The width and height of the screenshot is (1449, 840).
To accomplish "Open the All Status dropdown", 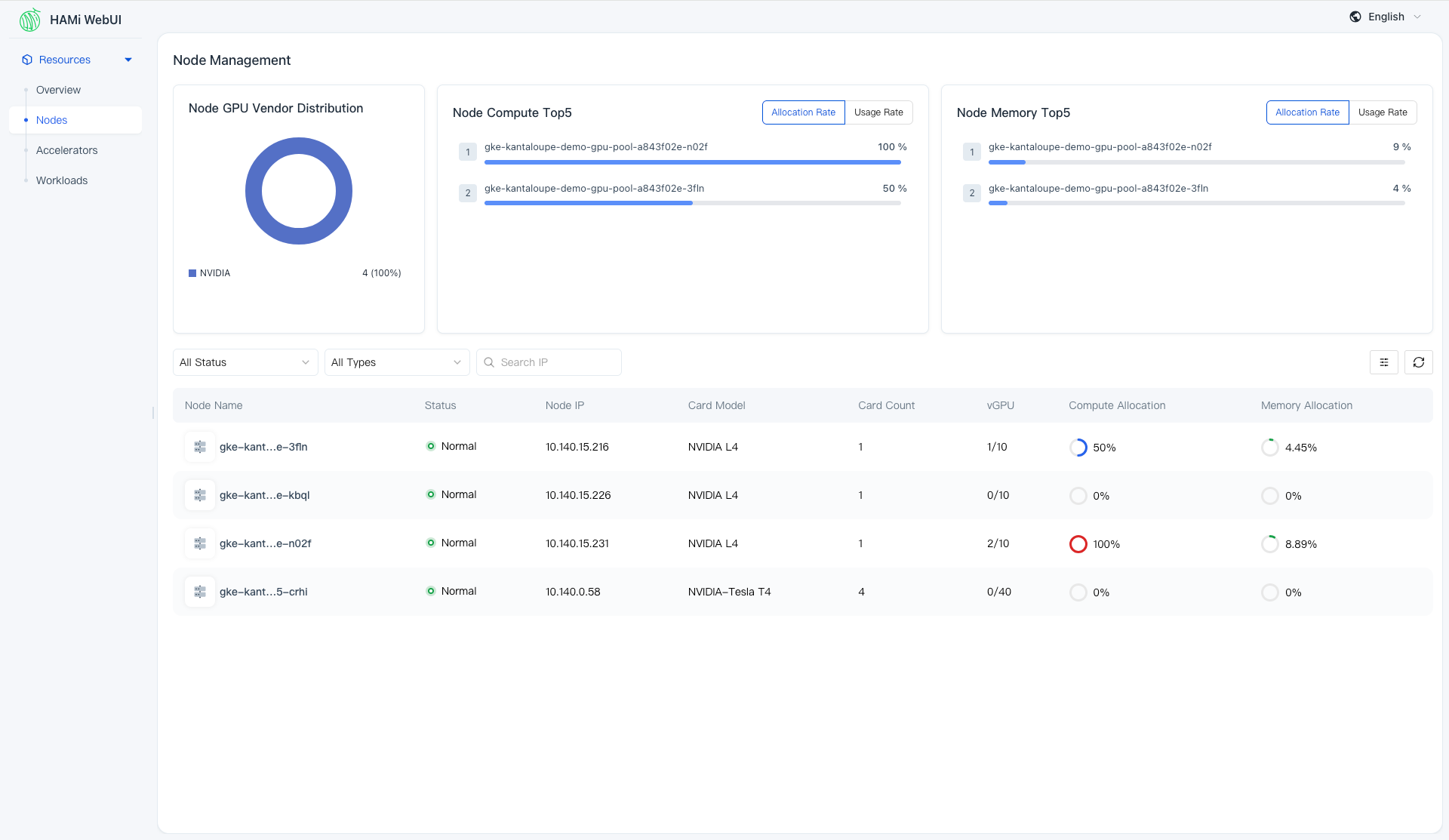I will pos(245,362).
